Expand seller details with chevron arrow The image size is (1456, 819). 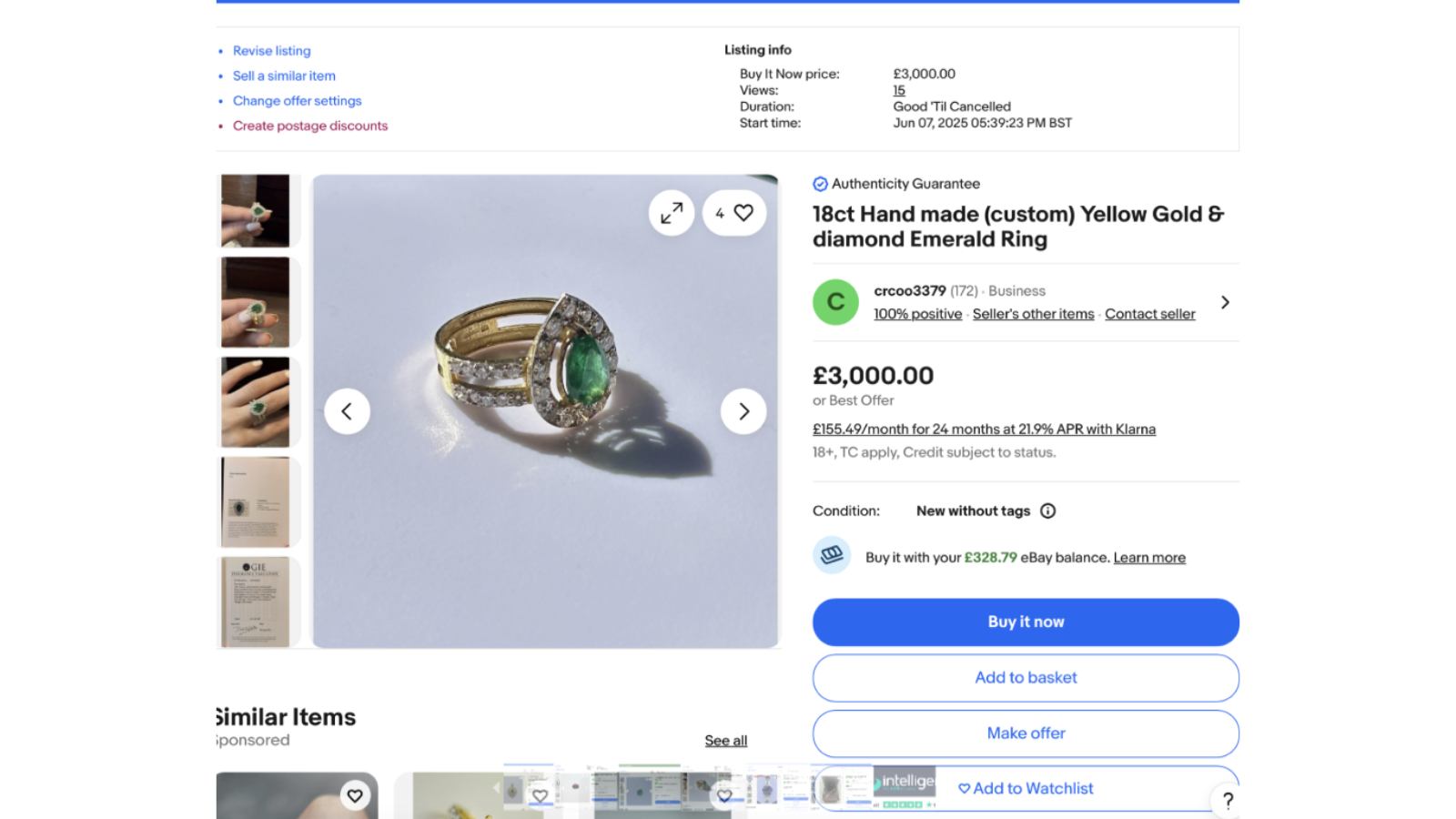pos(1225,302)
